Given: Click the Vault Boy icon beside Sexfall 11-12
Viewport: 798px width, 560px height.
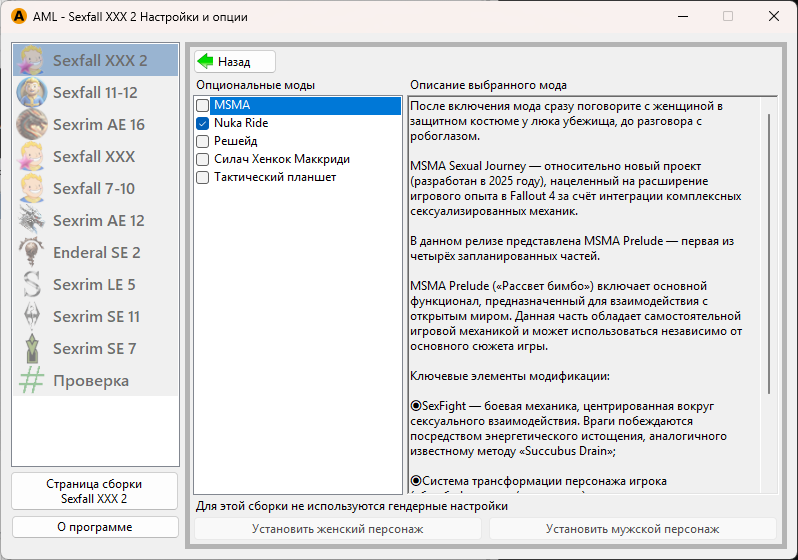Looking at the screenshot, I should coord(32,92).
